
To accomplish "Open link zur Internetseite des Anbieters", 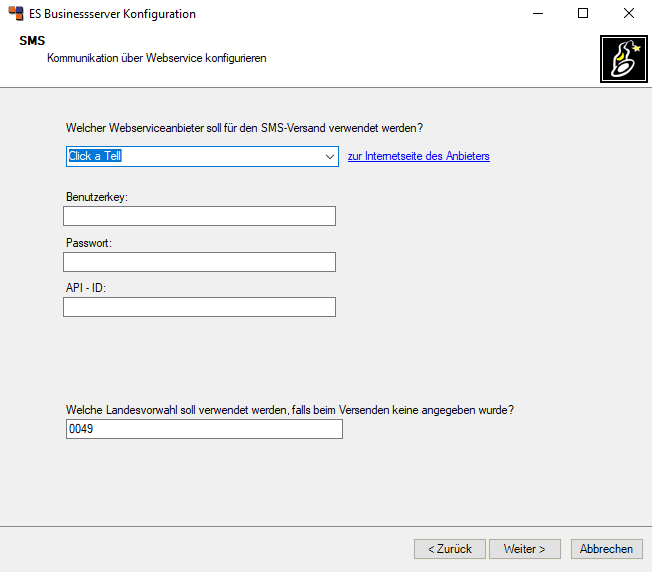I will tap(418, 156).
